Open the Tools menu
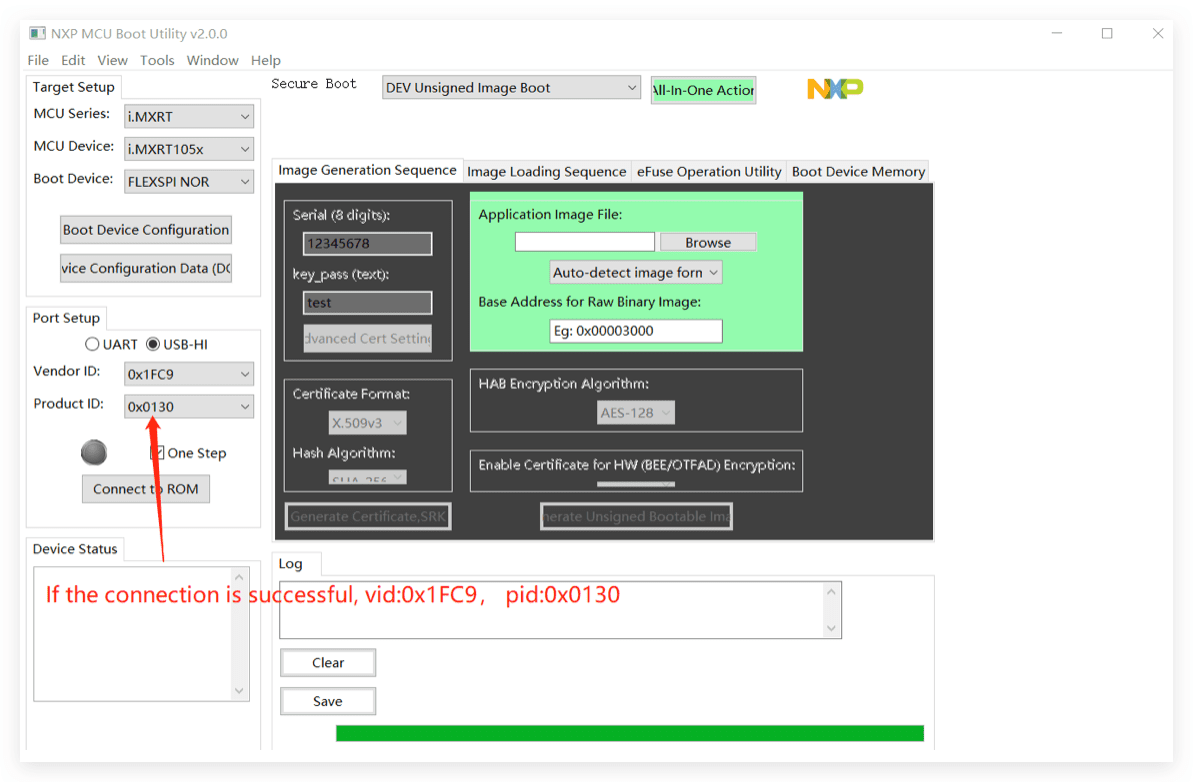 pos(157,60)
